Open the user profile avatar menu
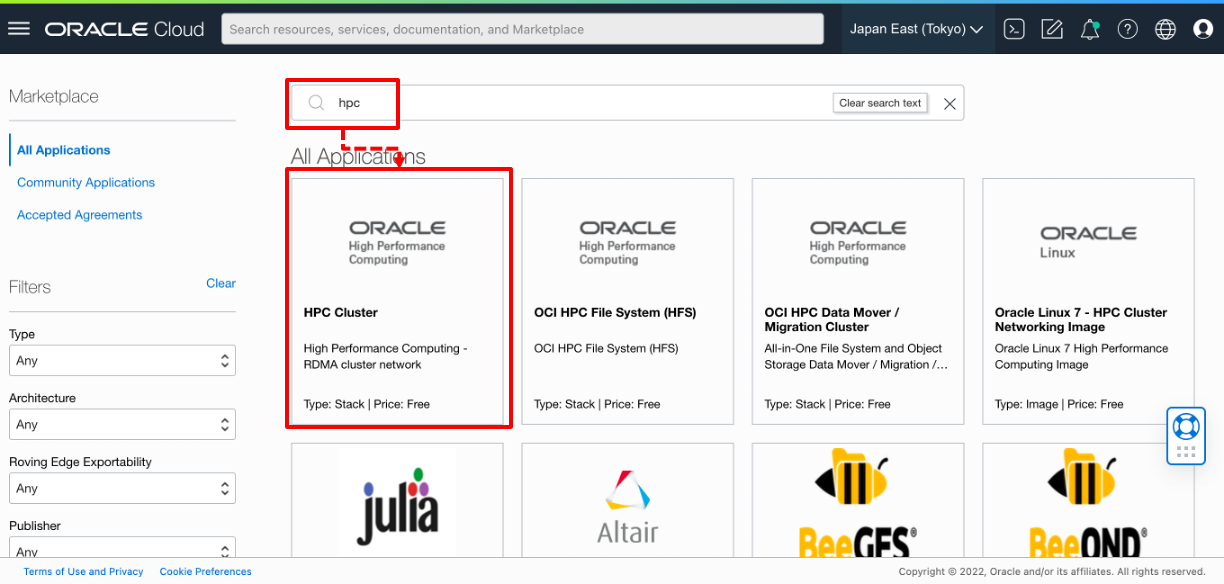Image resolution: width=1224 pixels, height=584 pixels. coord(1203,29)
